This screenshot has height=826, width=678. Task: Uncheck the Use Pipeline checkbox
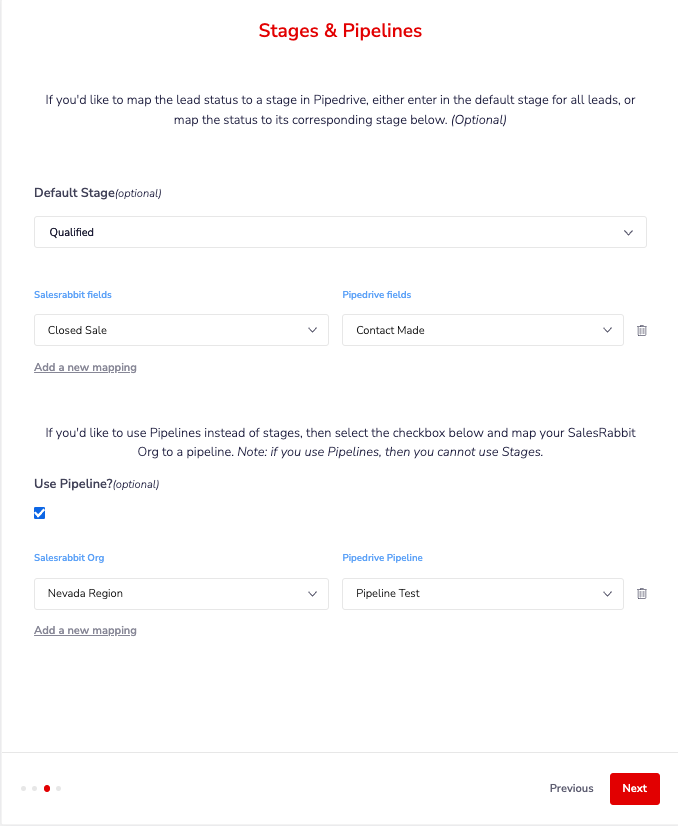tap(40, 513)
